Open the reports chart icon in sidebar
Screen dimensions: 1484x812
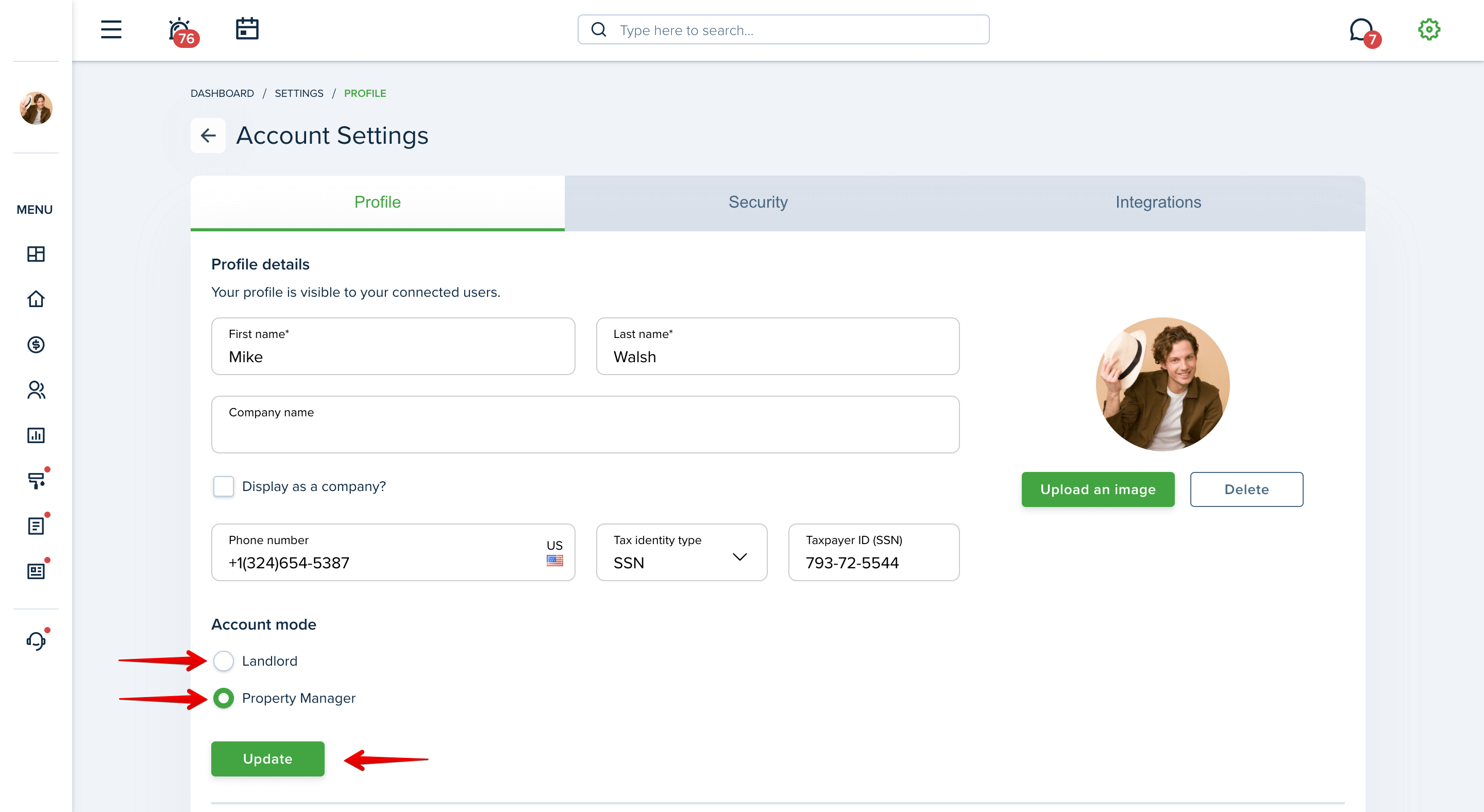36,435
